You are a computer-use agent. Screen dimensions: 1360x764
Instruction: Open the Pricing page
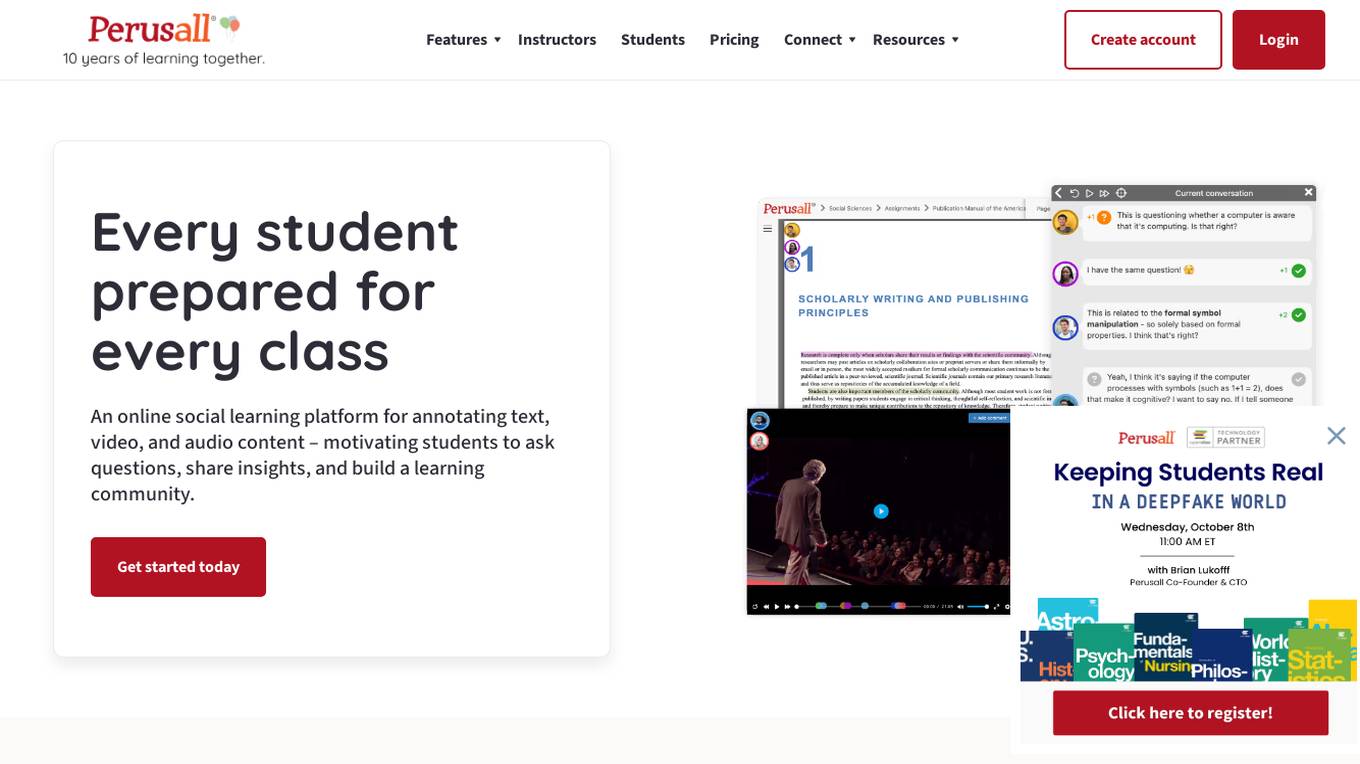click(x=734, y=40)
